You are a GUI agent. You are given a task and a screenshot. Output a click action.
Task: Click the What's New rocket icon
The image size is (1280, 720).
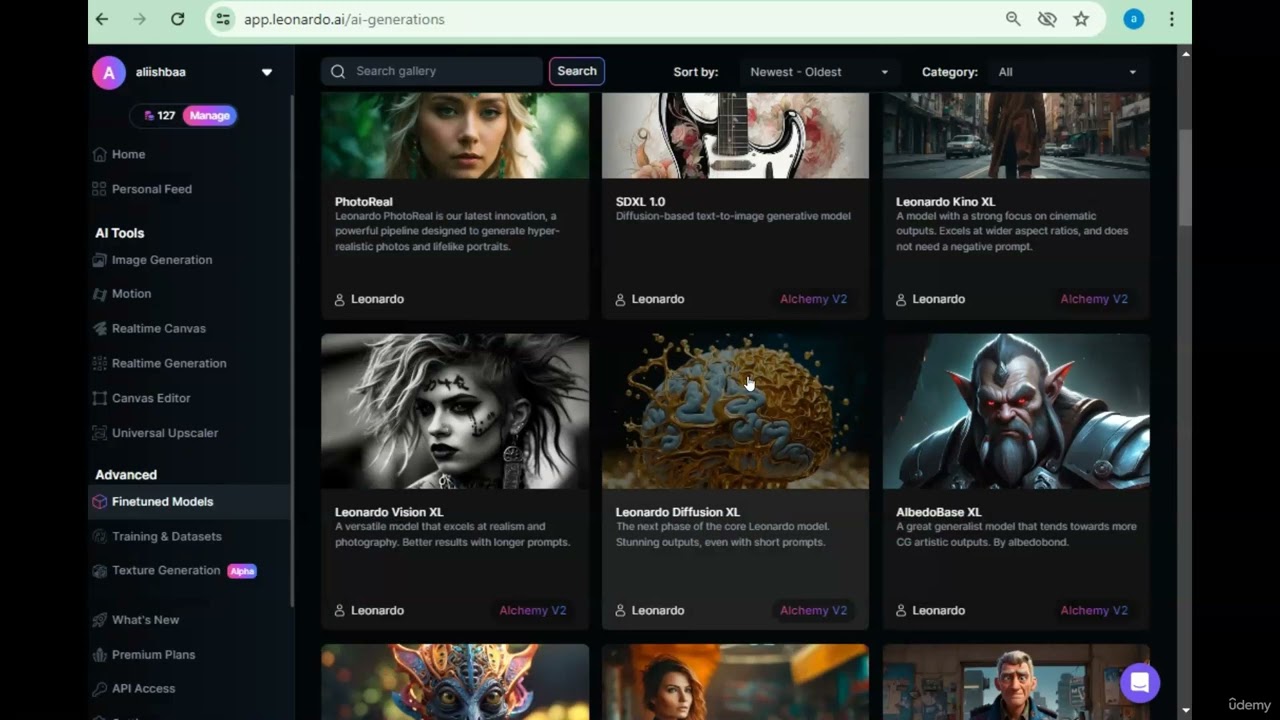99,620
